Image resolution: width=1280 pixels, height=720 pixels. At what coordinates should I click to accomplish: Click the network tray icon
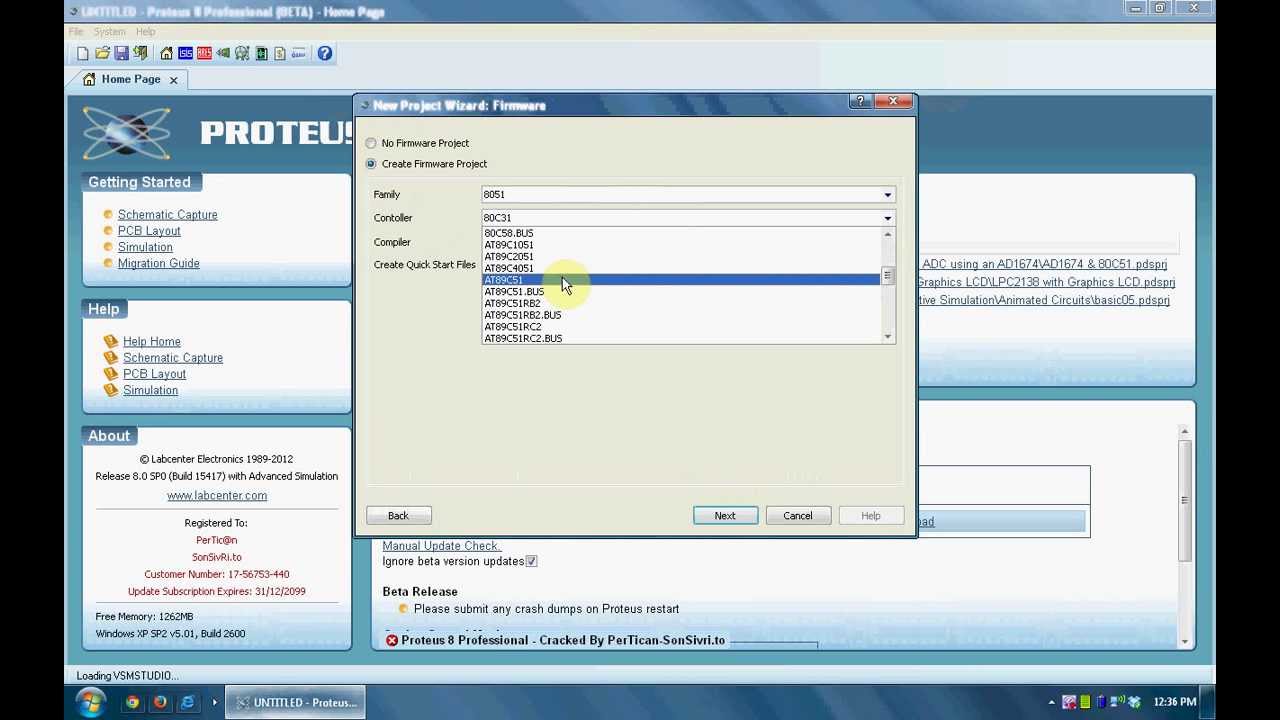point(1118,702)
